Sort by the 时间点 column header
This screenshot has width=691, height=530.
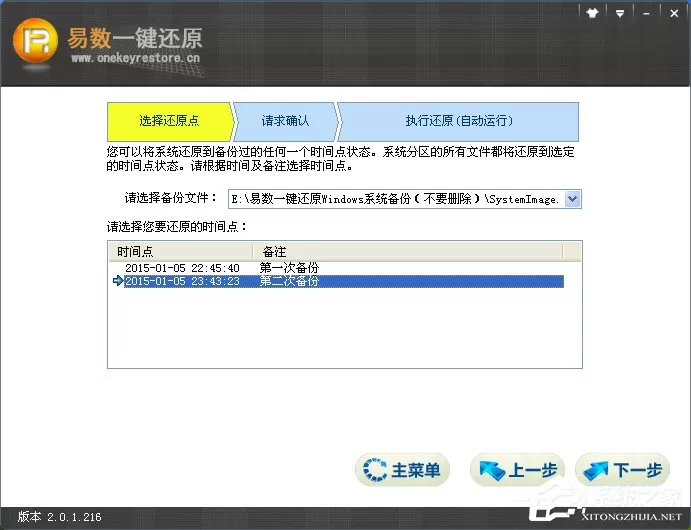tap(181, 252)
